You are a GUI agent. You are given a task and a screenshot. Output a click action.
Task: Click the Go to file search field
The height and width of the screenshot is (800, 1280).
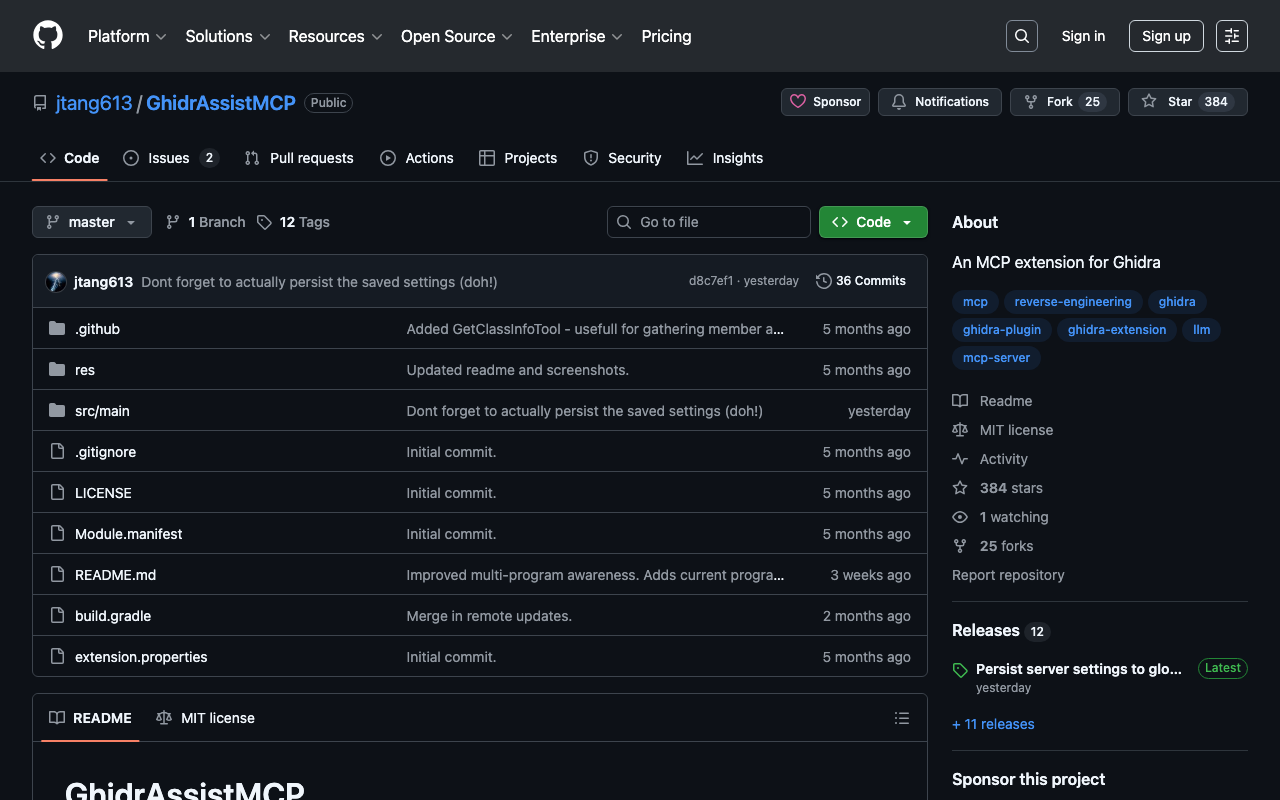click(709, 222)
